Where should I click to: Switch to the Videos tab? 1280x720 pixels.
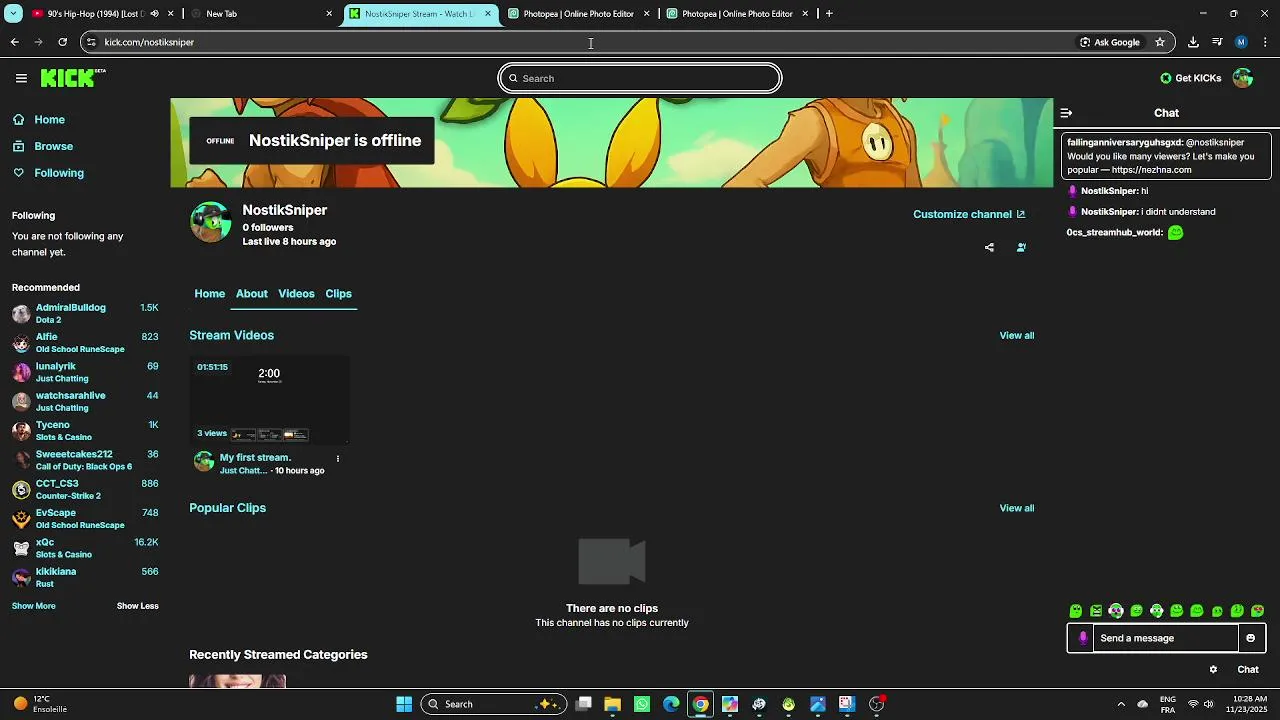coord(296,294)
